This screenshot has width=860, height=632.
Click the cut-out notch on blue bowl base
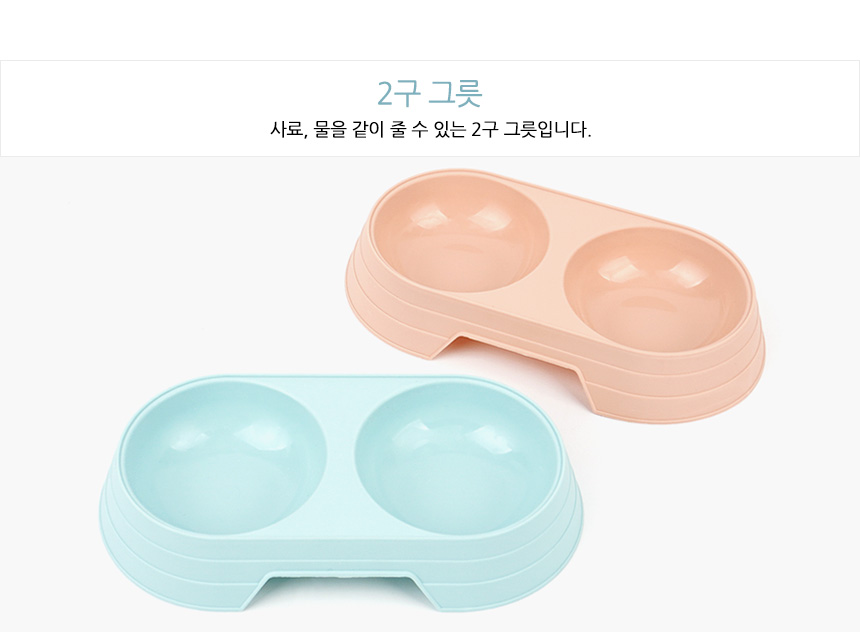tap(338, 589)
